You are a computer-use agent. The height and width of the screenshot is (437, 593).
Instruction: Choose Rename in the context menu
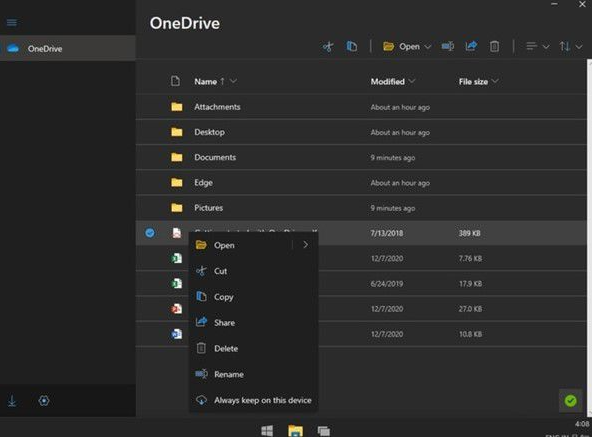(253, 374)
